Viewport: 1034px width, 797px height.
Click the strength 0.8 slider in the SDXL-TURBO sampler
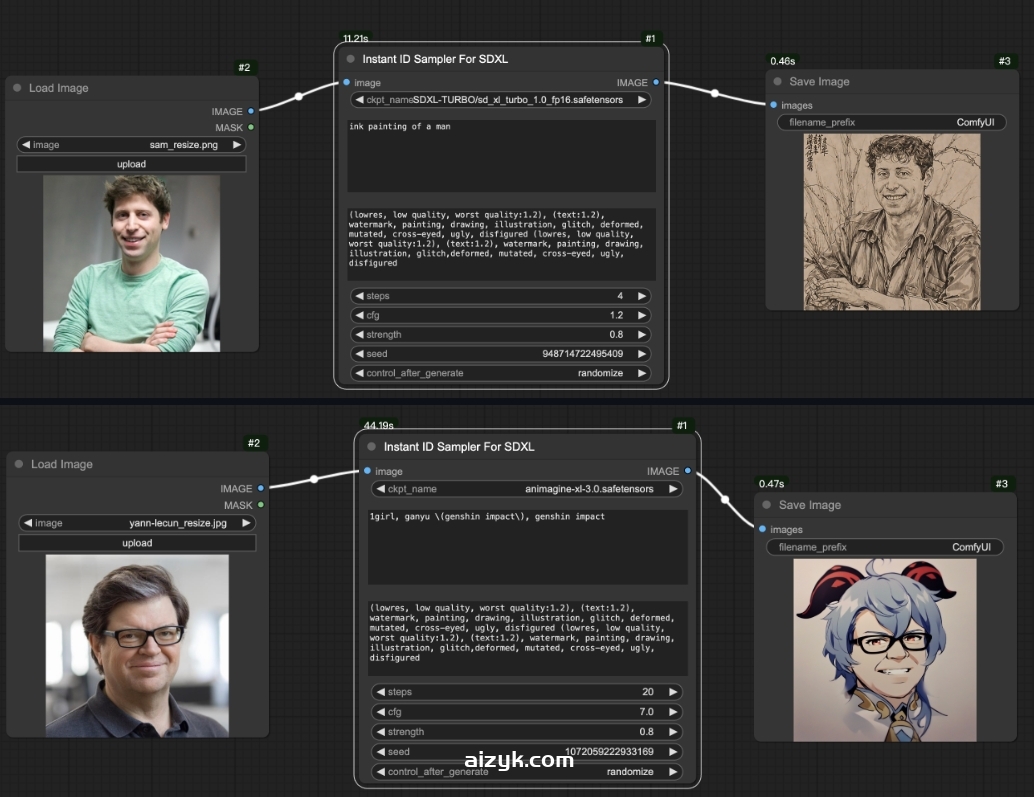coord(500,334)
